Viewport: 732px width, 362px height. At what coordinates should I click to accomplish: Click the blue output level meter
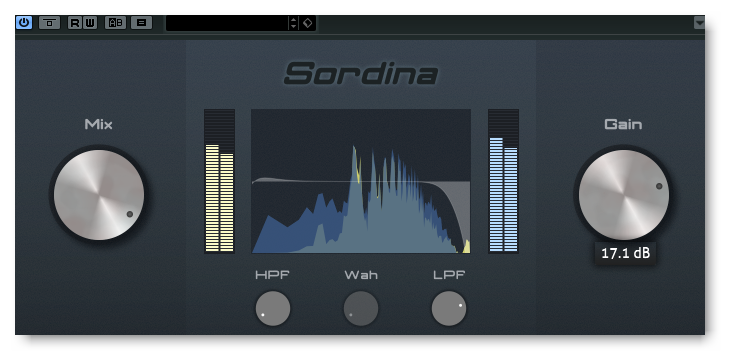503,181
